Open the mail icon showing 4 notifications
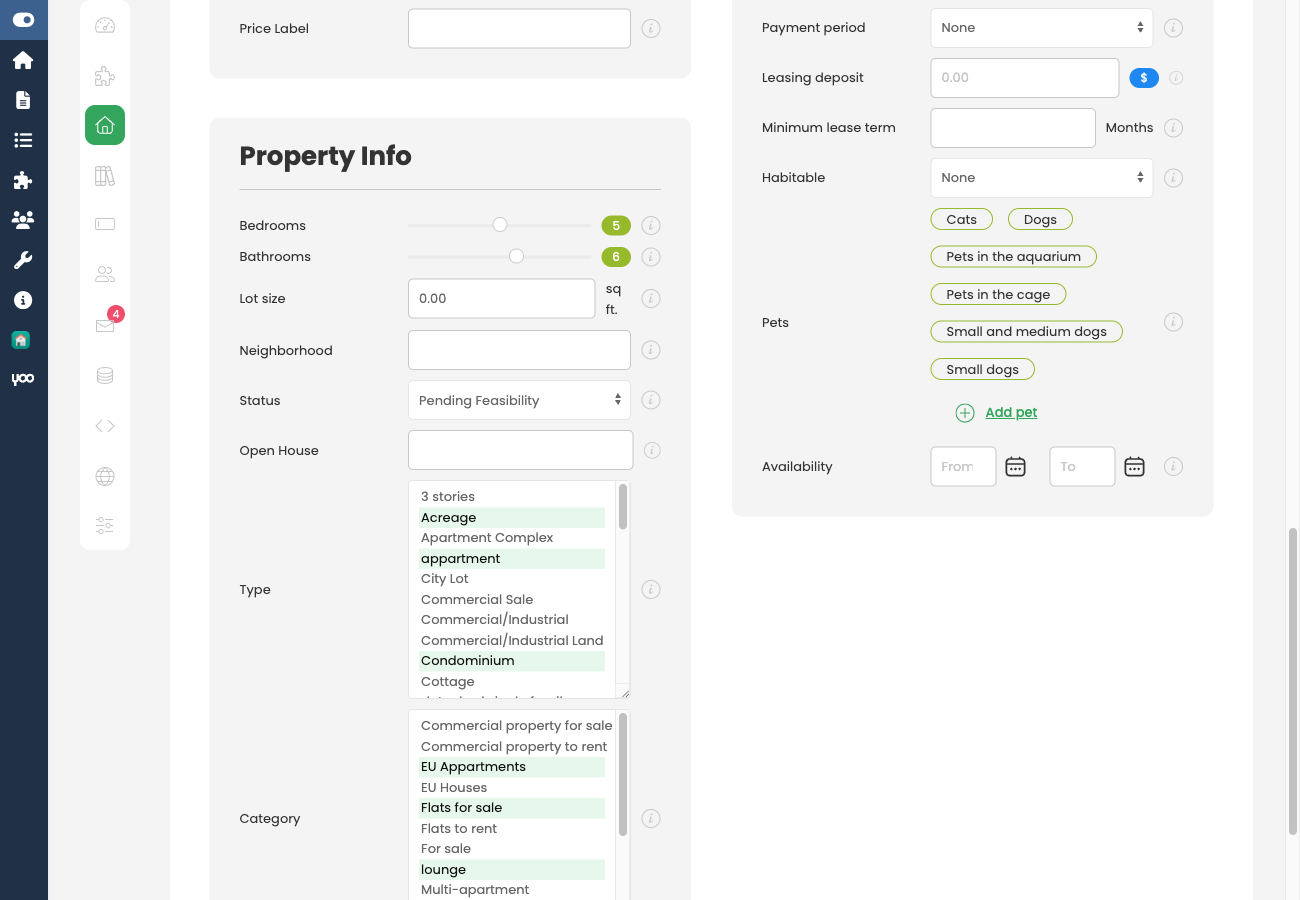The width and height of the screenshot is (1300, 900). click(105, 325)
